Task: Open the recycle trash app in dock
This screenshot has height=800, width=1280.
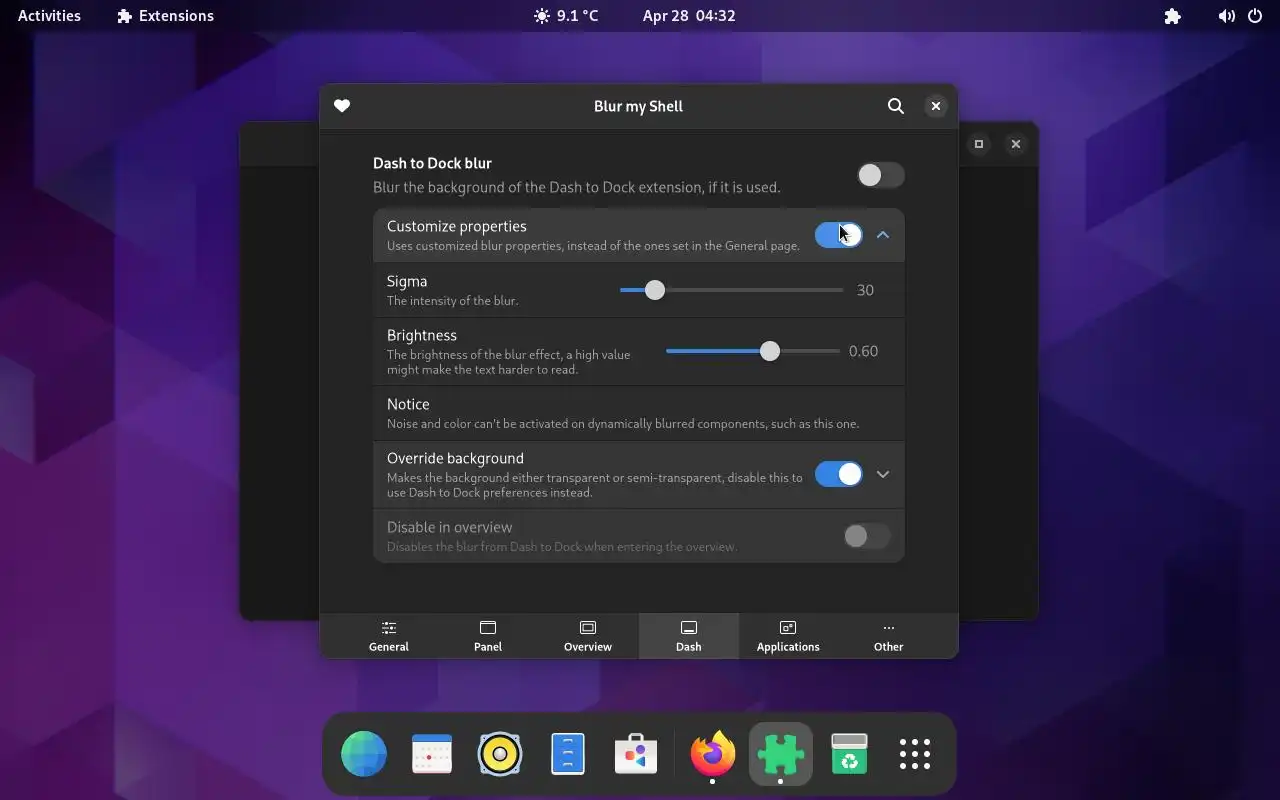Action: point(849,754)
